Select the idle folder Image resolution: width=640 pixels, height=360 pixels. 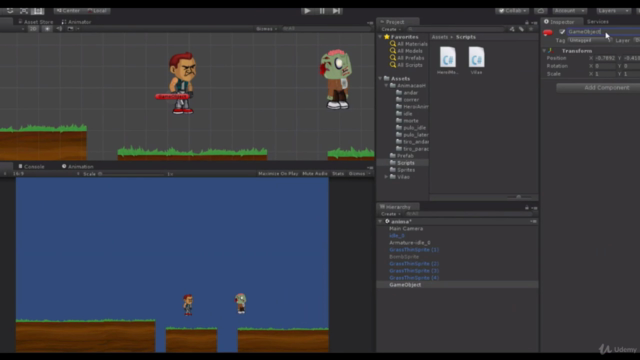404,114
